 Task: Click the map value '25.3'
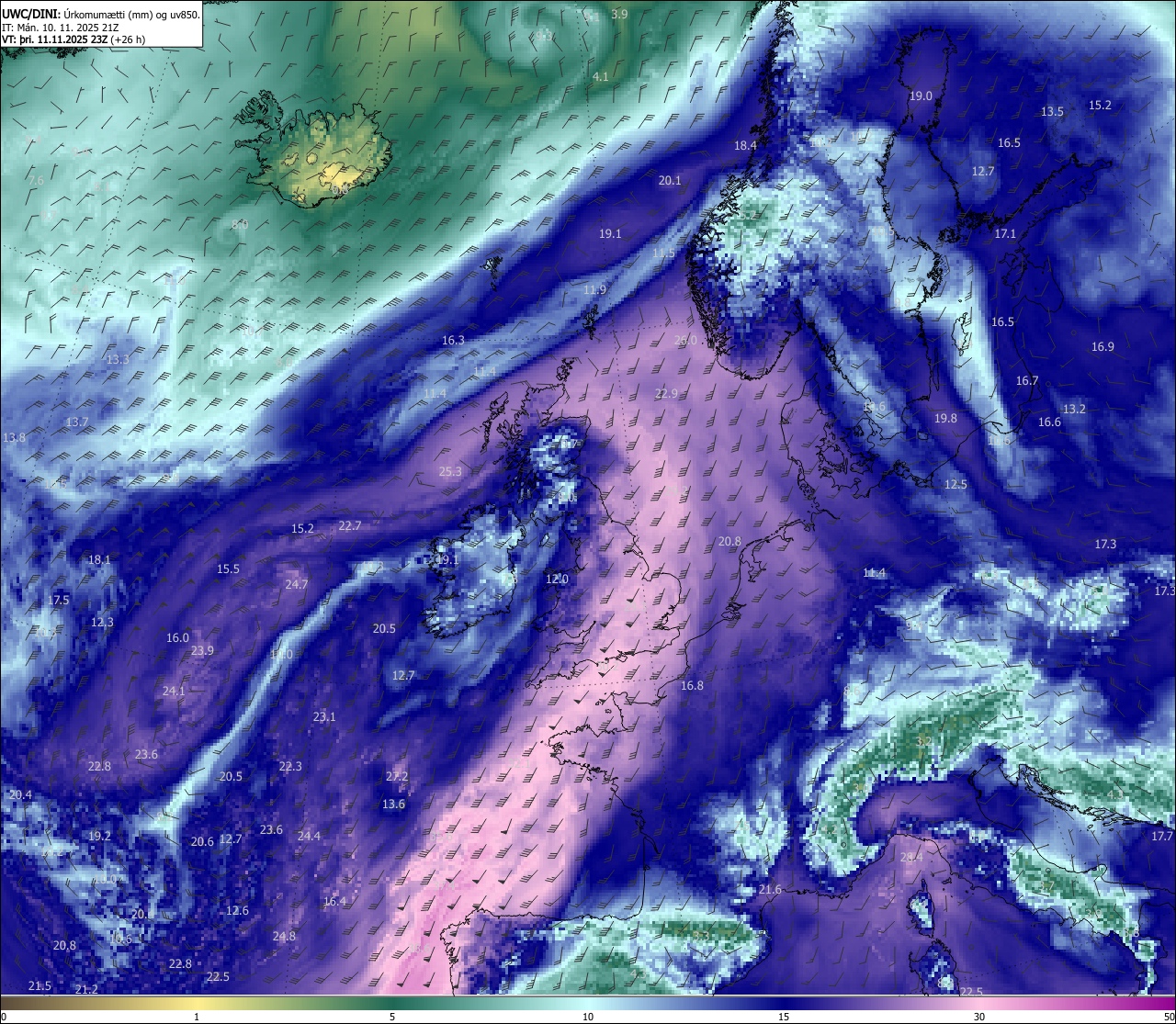pyautogui.click(x=450, y=471)
